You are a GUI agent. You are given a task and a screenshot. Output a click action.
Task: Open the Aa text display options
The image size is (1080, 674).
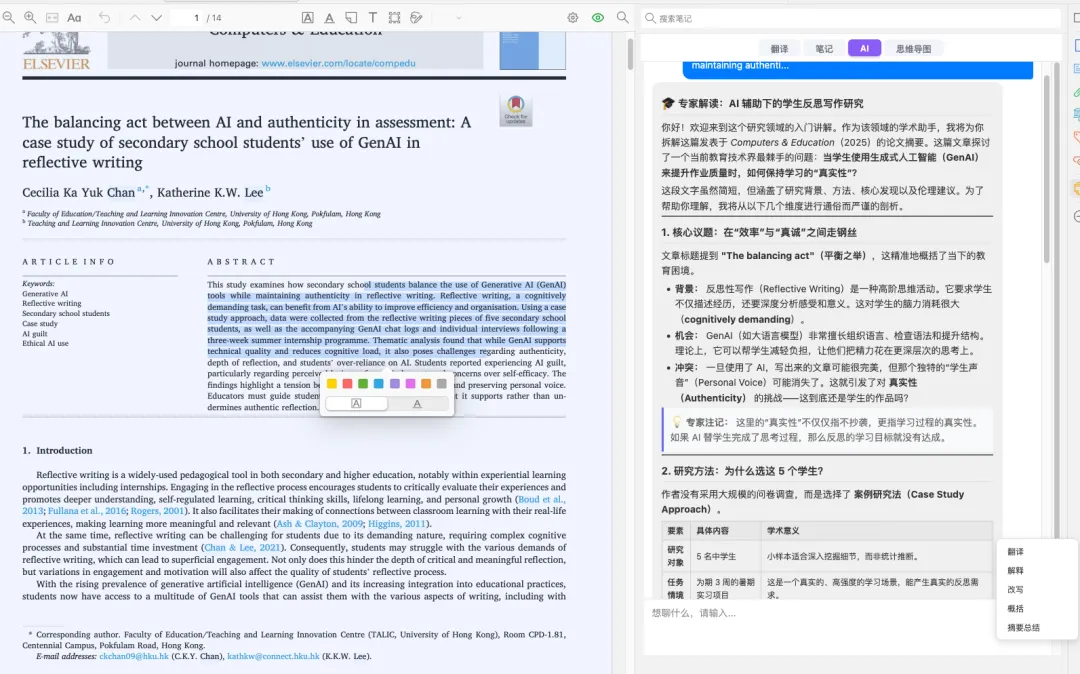pyautogui.click(x=74, y=18)
